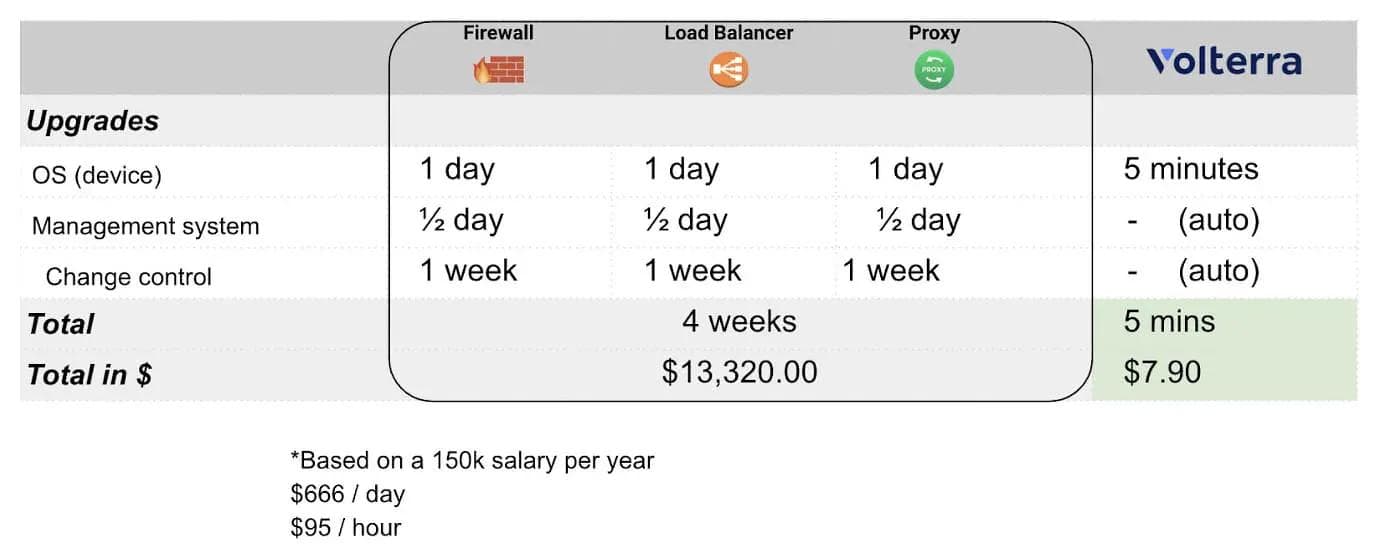Viewport: 1381px width, 555px height.
Task: Click the green Proxy icon
Action: (934, 70)
